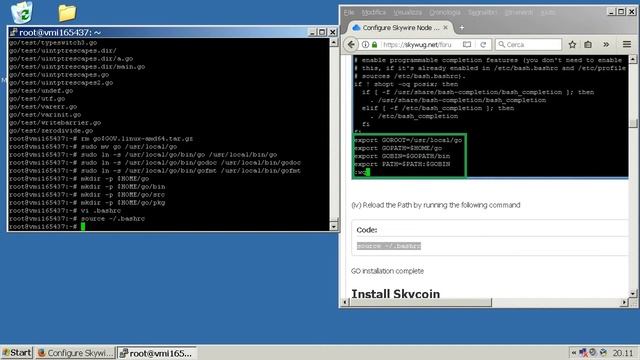View the green padlock connection details
640x360 pixels.
pyautogui.click(x=374, y=44)
